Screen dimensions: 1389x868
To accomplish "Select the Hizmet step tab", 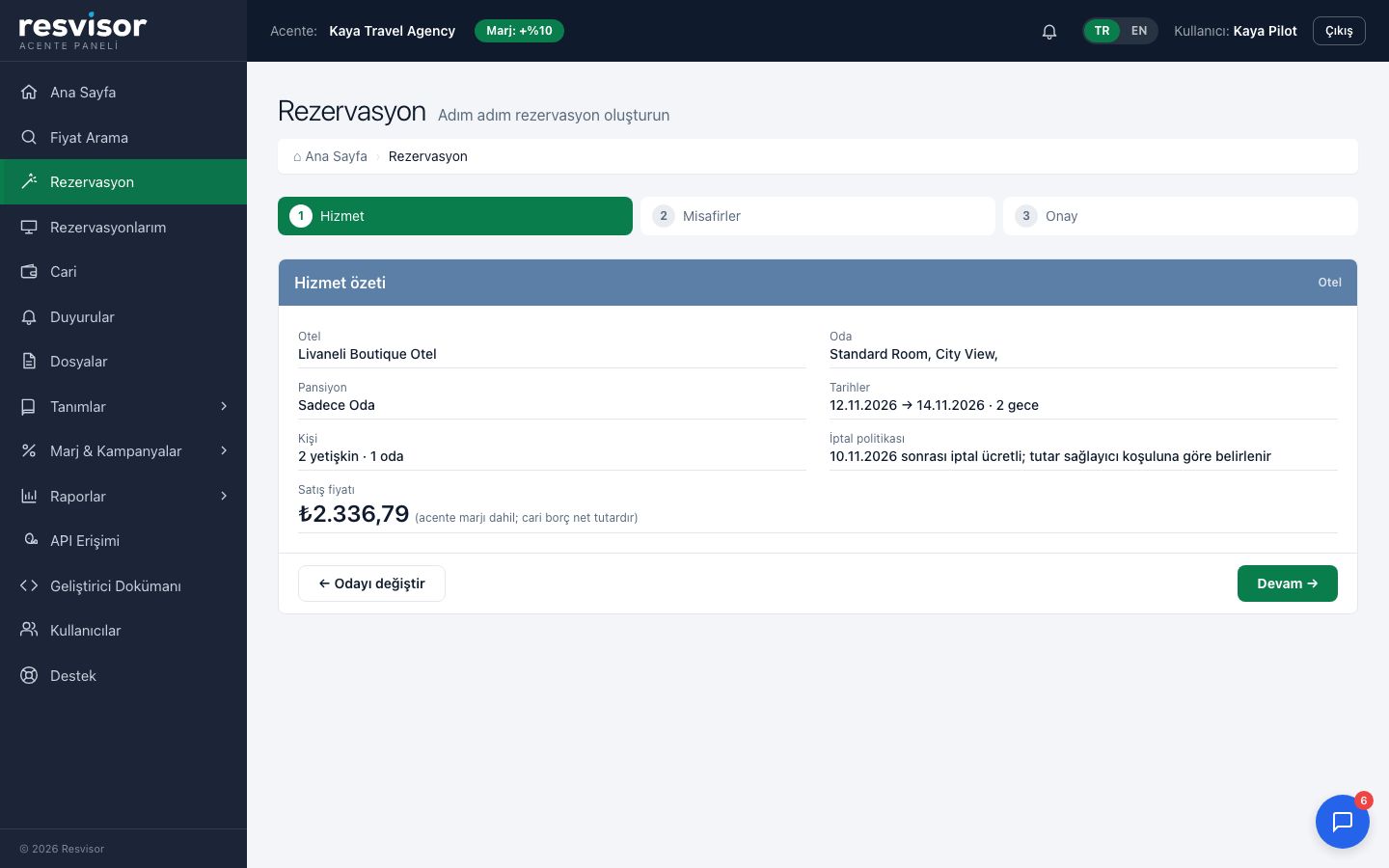I will click(x=455, y=216).
